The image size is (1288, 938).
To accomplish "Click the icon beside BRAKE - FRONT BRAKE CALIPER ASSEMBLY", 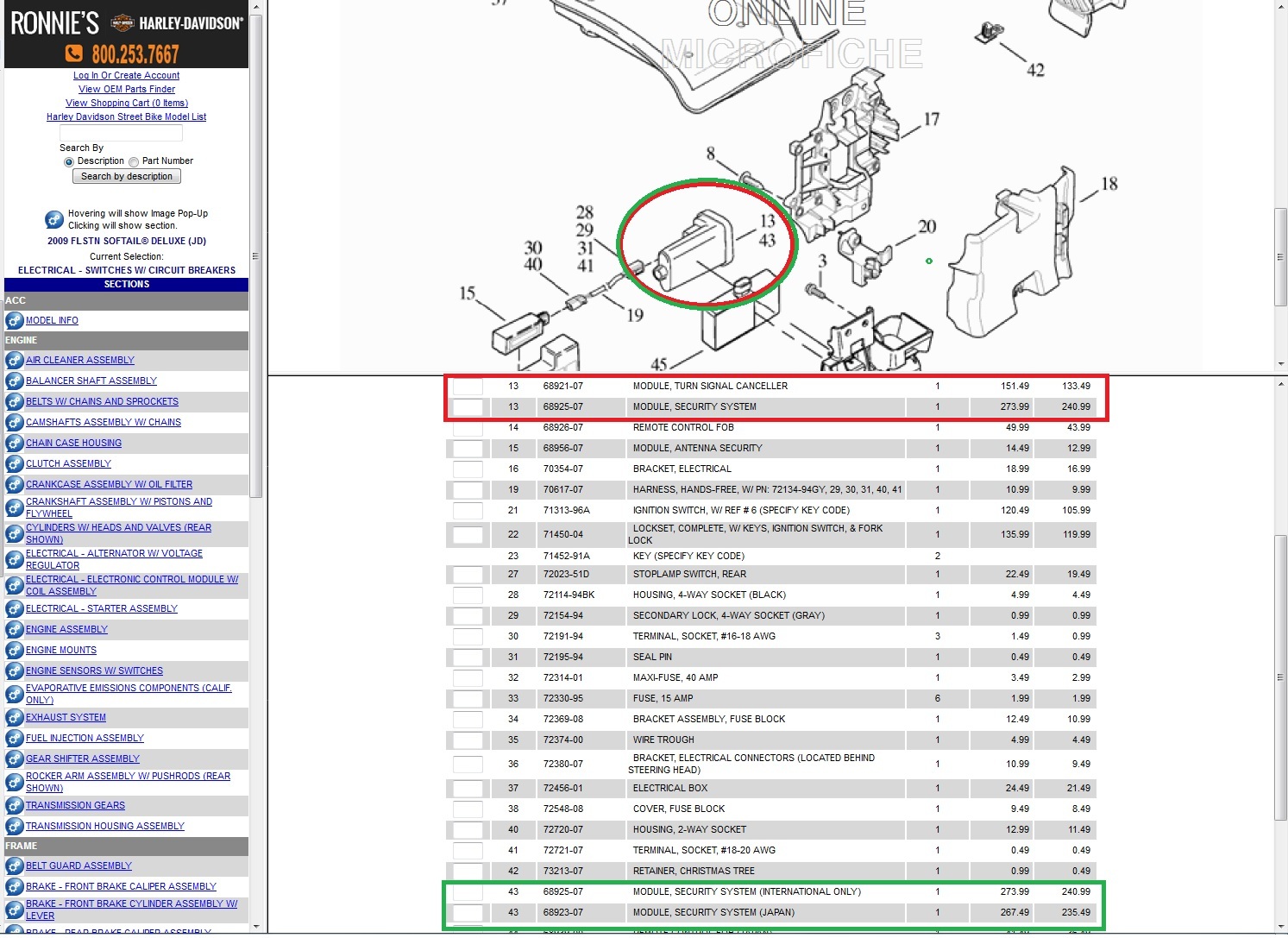I will click(x=15, y=886).
